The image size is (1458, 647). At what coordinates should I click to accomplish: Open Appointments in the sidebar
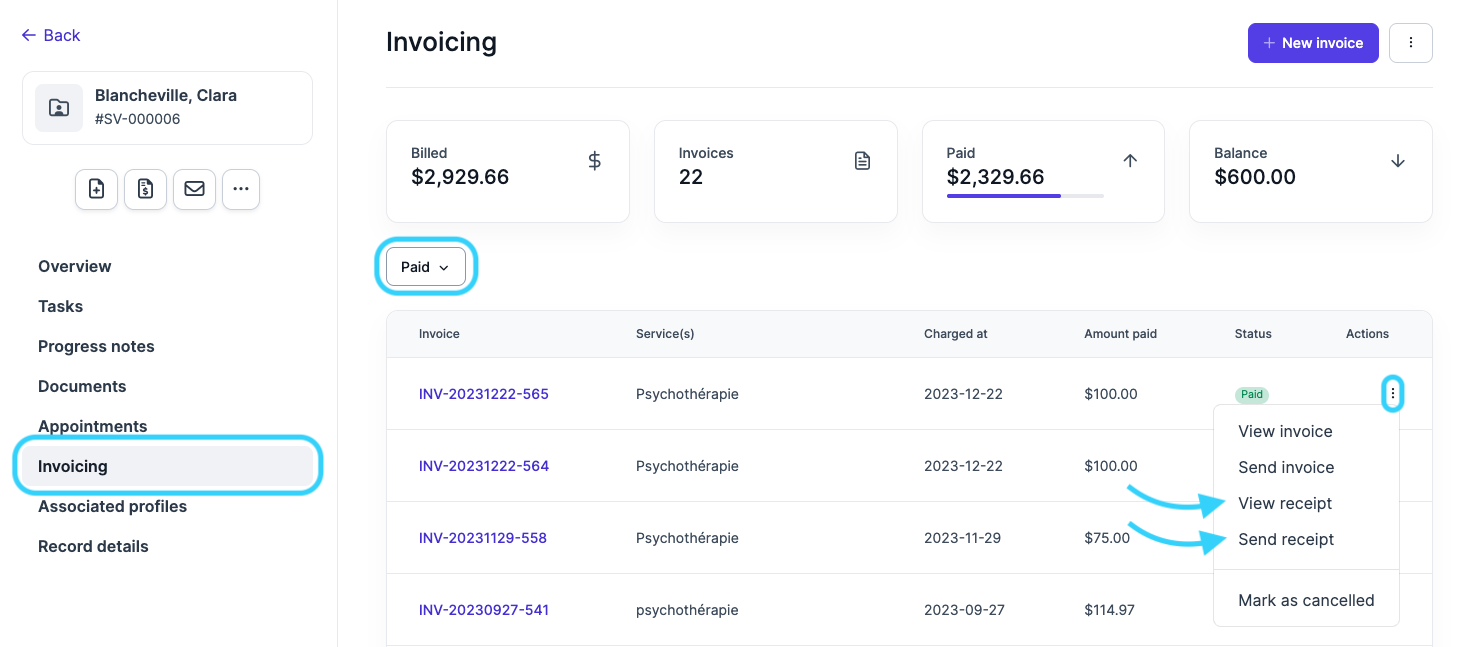click(x=93, y=426)
